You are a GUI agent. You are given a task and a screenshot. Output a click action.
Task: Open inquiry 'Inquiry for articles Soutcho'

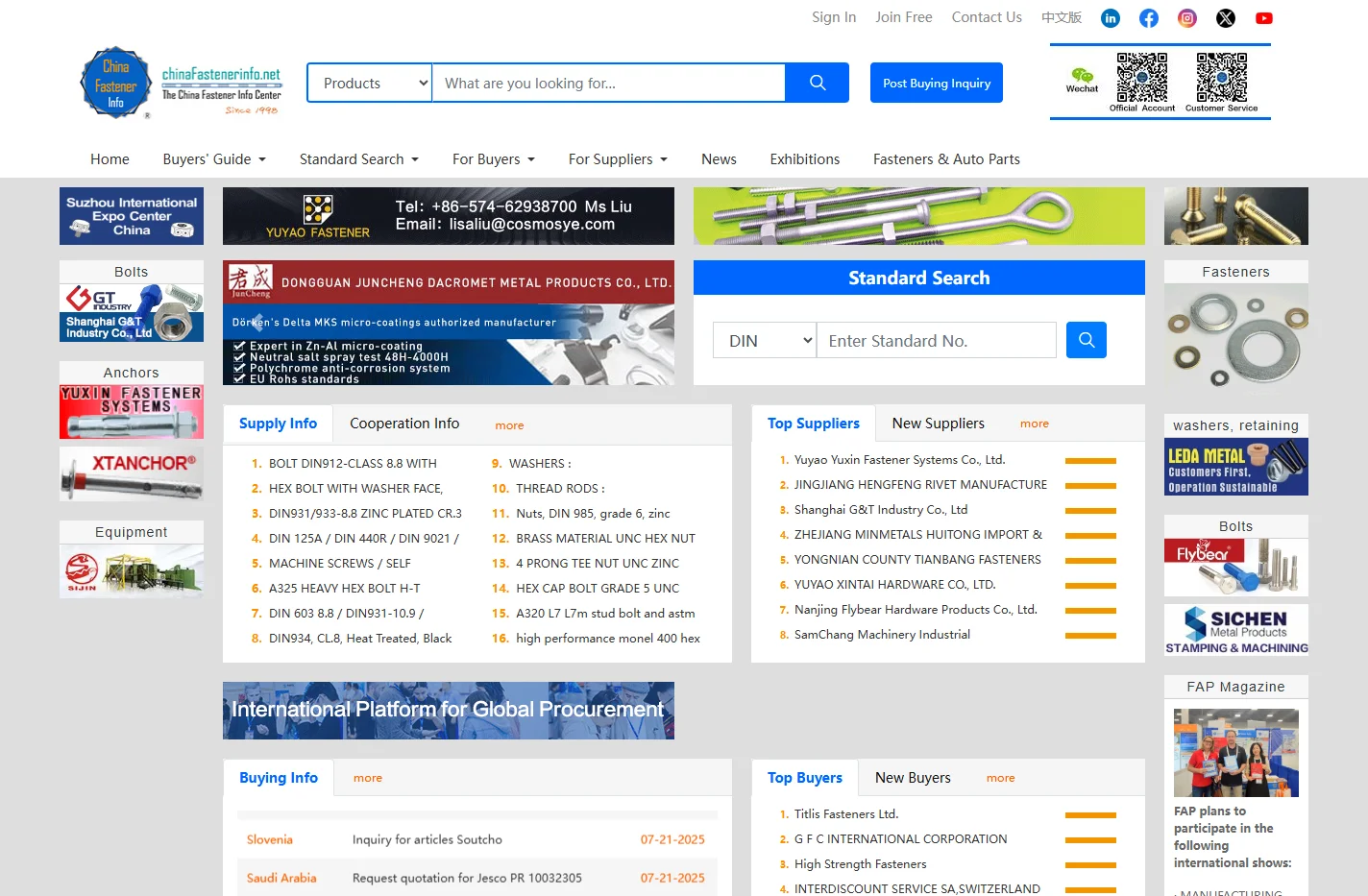pos(427,839)
